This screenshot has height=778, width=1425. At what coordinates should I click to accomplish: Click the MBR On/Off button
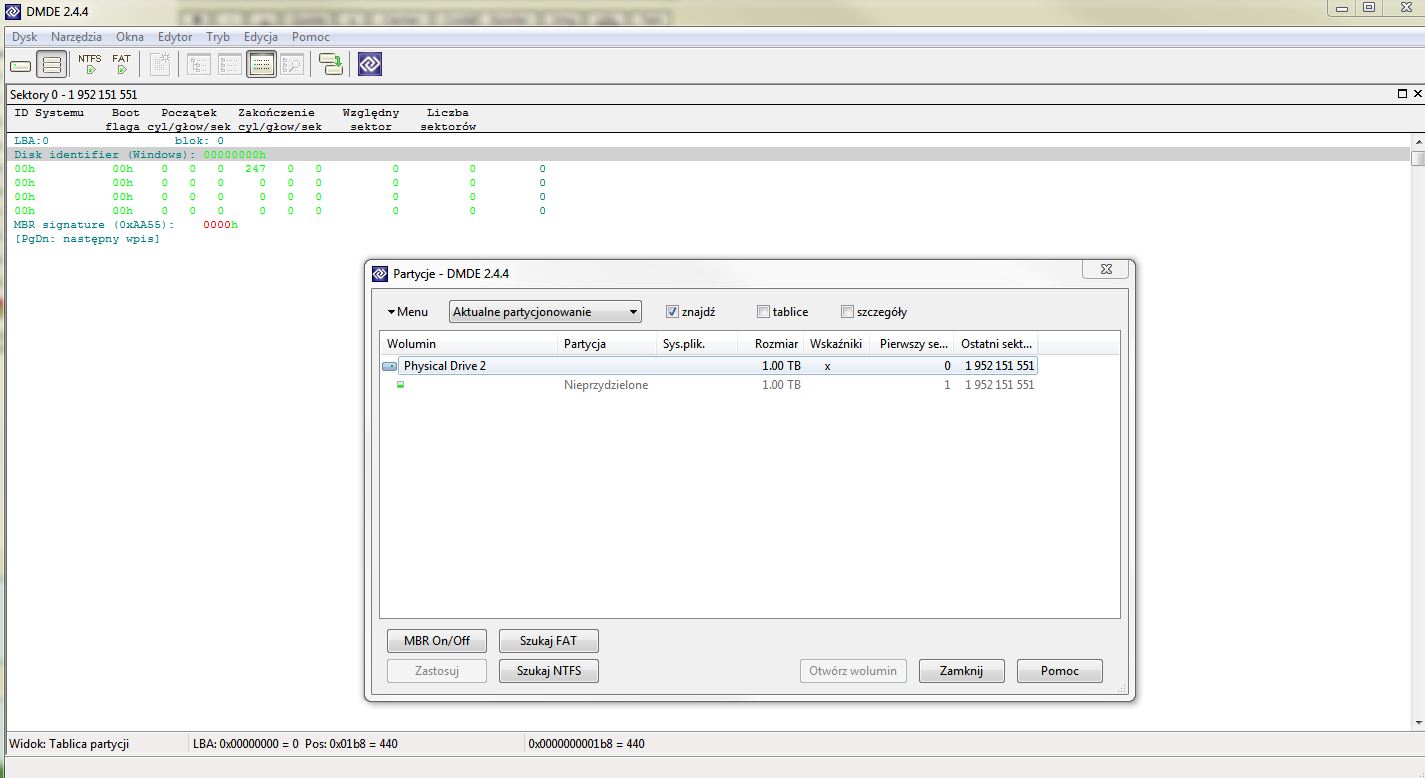[437, 641]
